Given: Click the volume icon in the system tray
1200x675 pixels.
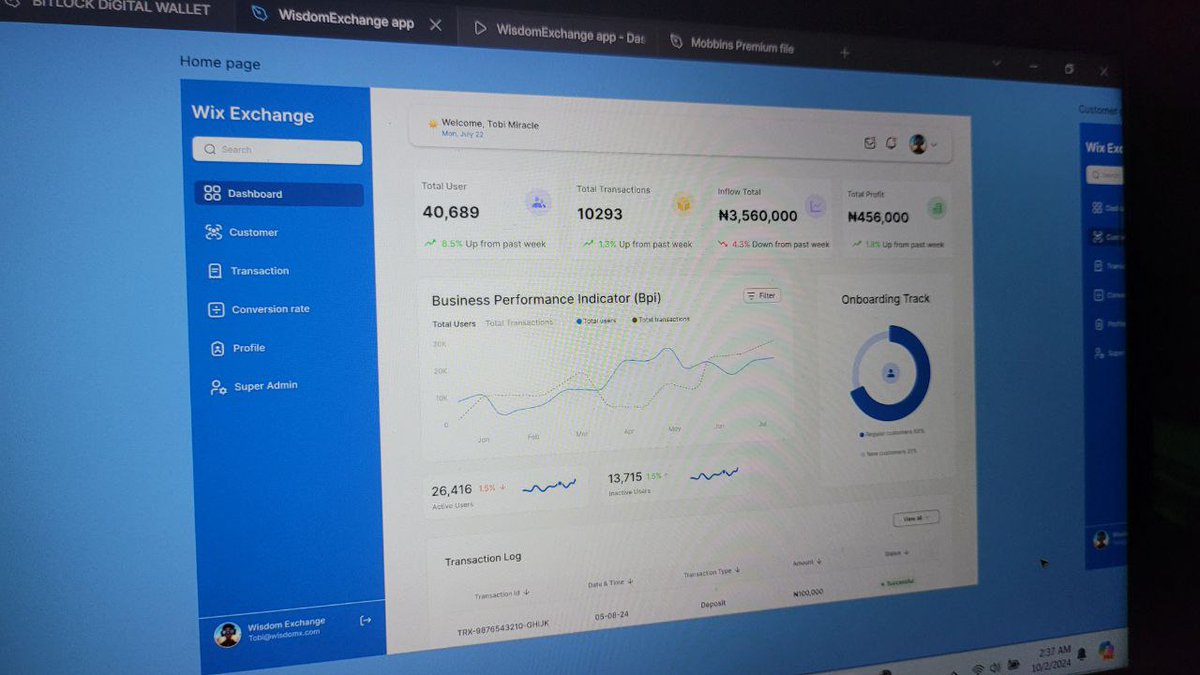Looking at the screenshot, I should pyautogui.click(x=995, y=667).
